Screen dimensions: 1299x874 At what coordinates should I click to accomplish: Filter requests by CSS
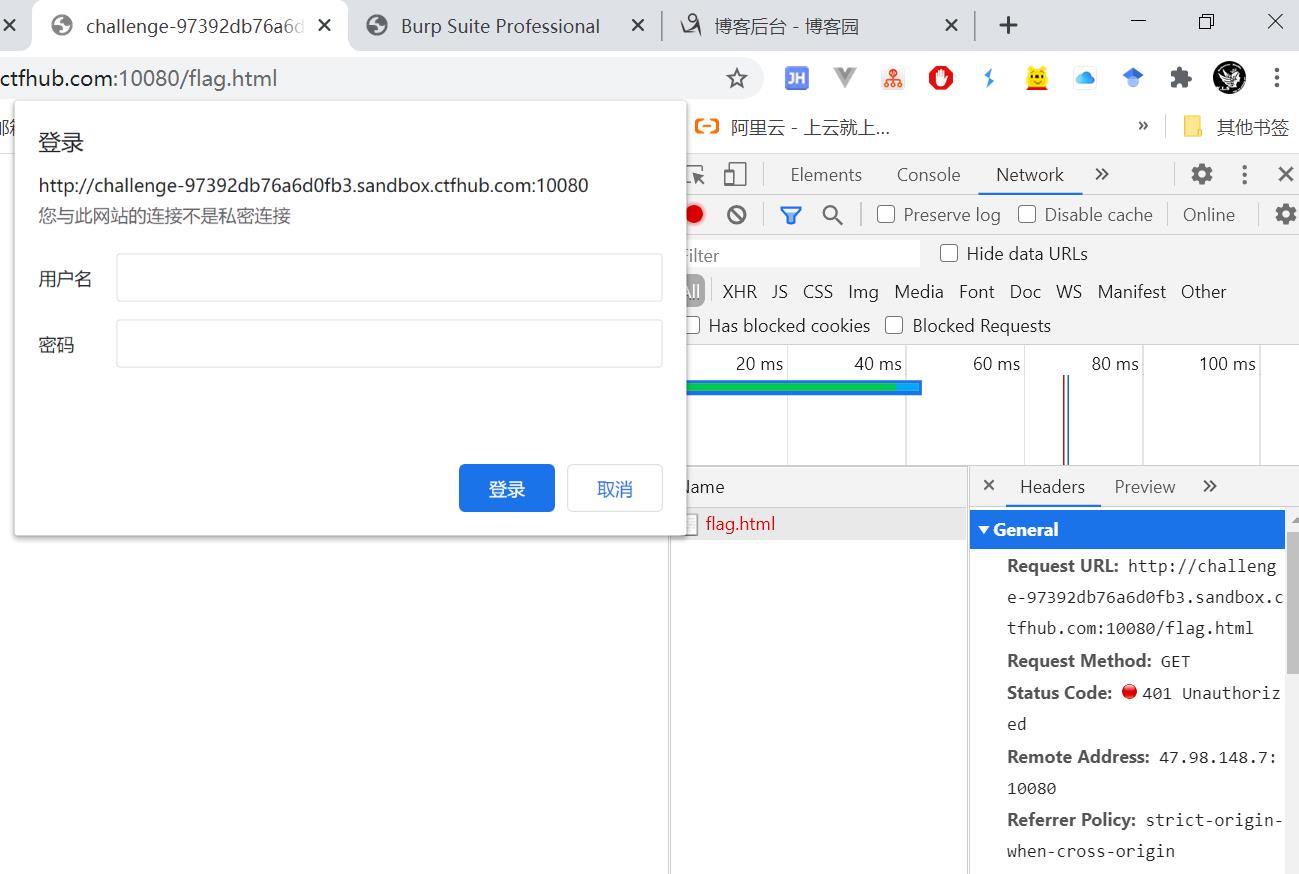point(818,291)
